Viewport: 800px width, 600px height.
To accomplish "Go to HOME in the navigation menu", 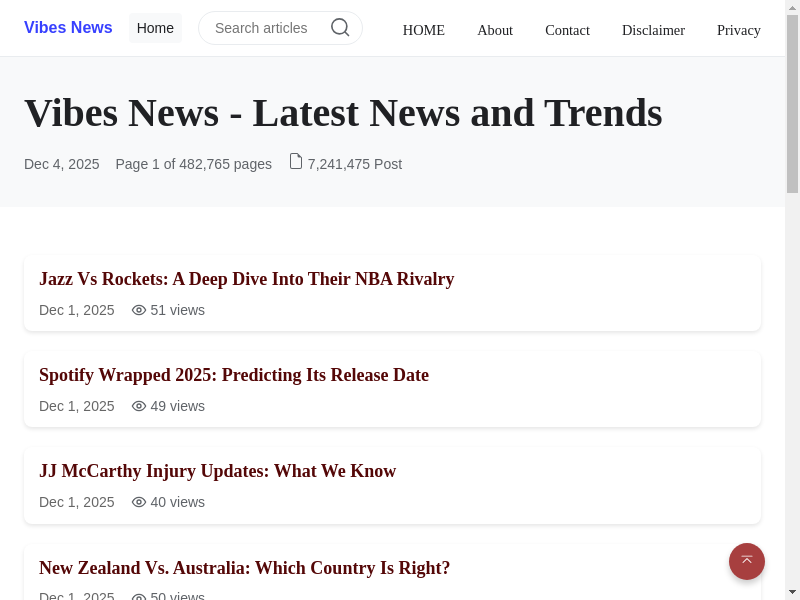I will coord(423,30).
